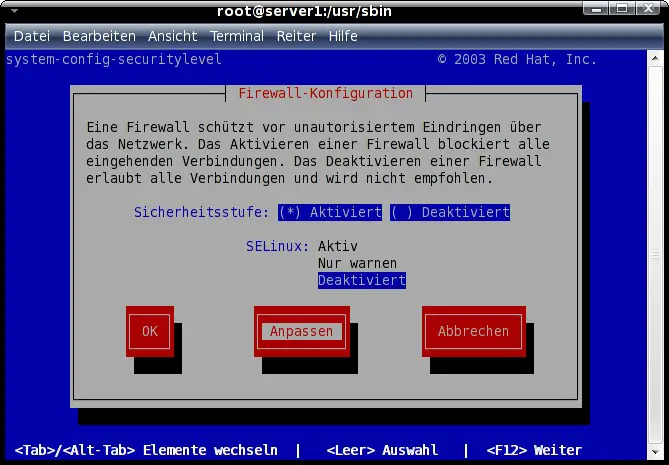669x465 pixels.
Task: Open the Hilfe menu
Action: pos(343,36)
